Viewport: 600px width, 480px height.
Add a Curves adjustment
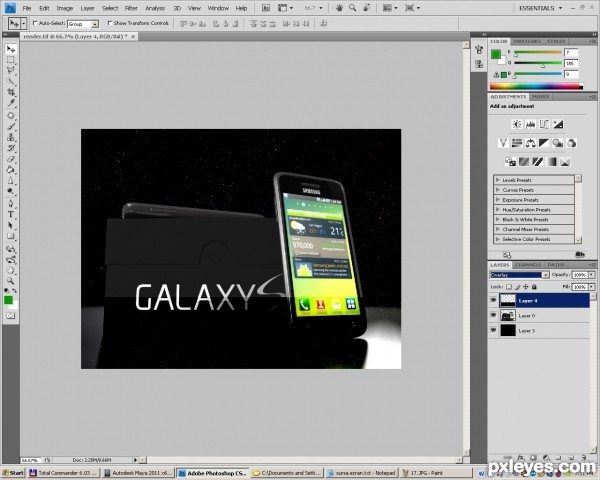tap(544, 124)
